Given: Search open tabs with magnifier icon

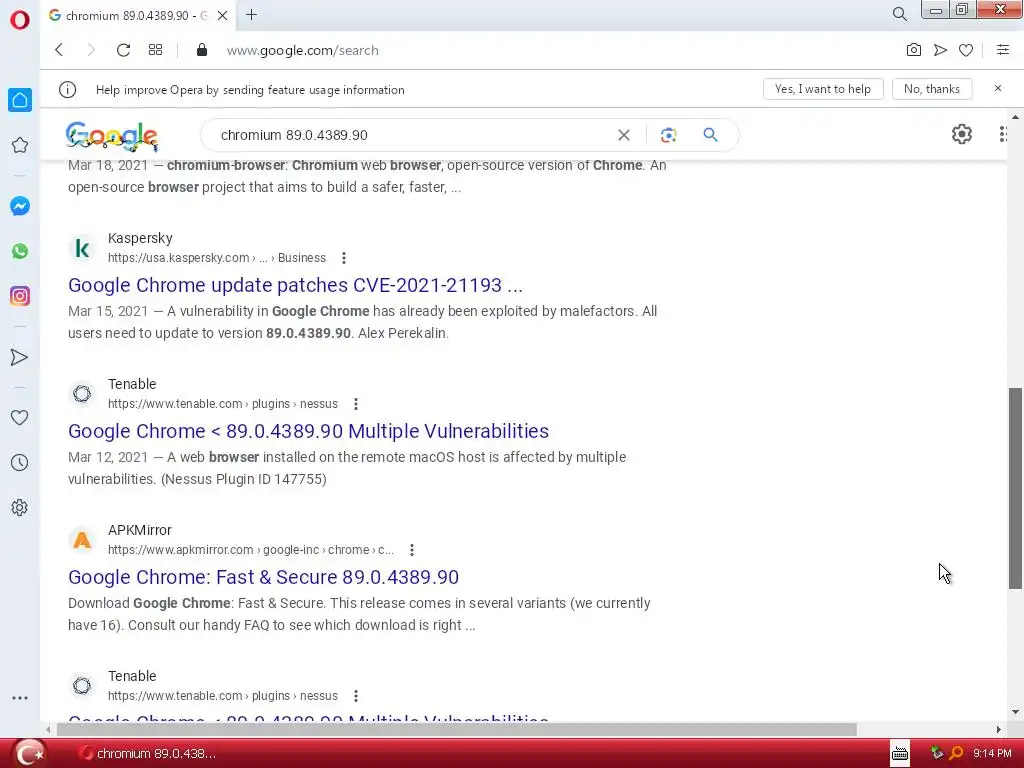Looking at the screenshot, I should (x=899, y=14).
